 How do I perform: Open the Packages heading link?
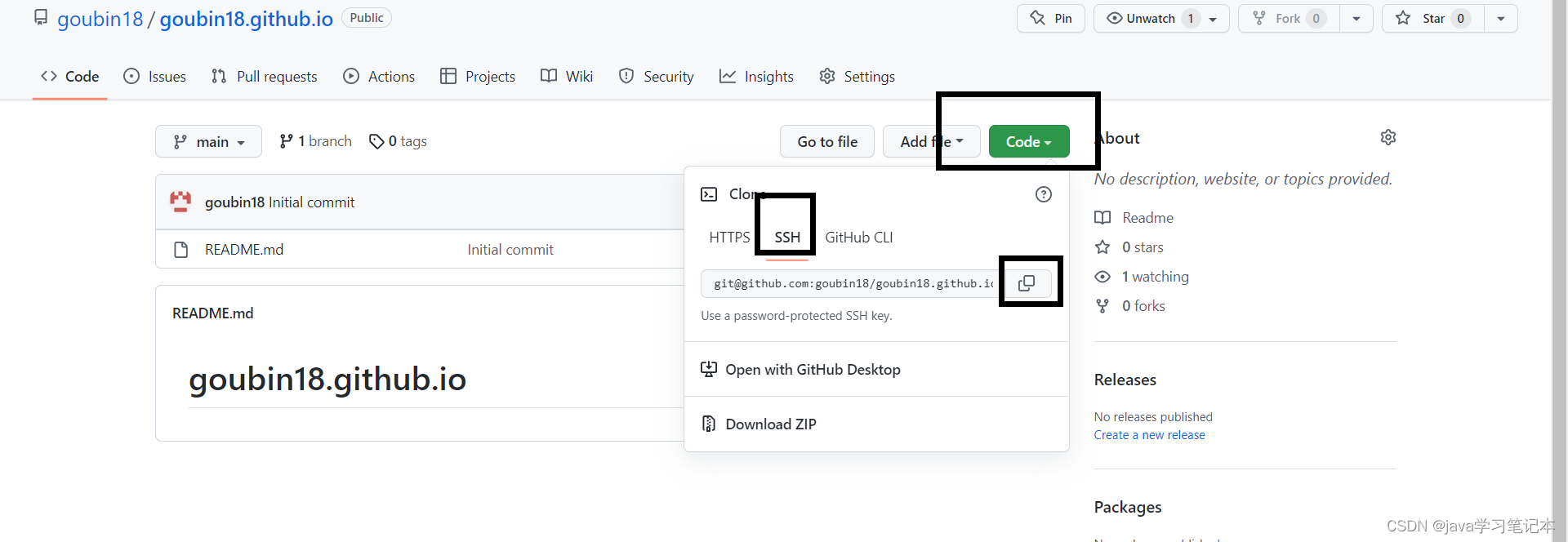pos(1128,507)
